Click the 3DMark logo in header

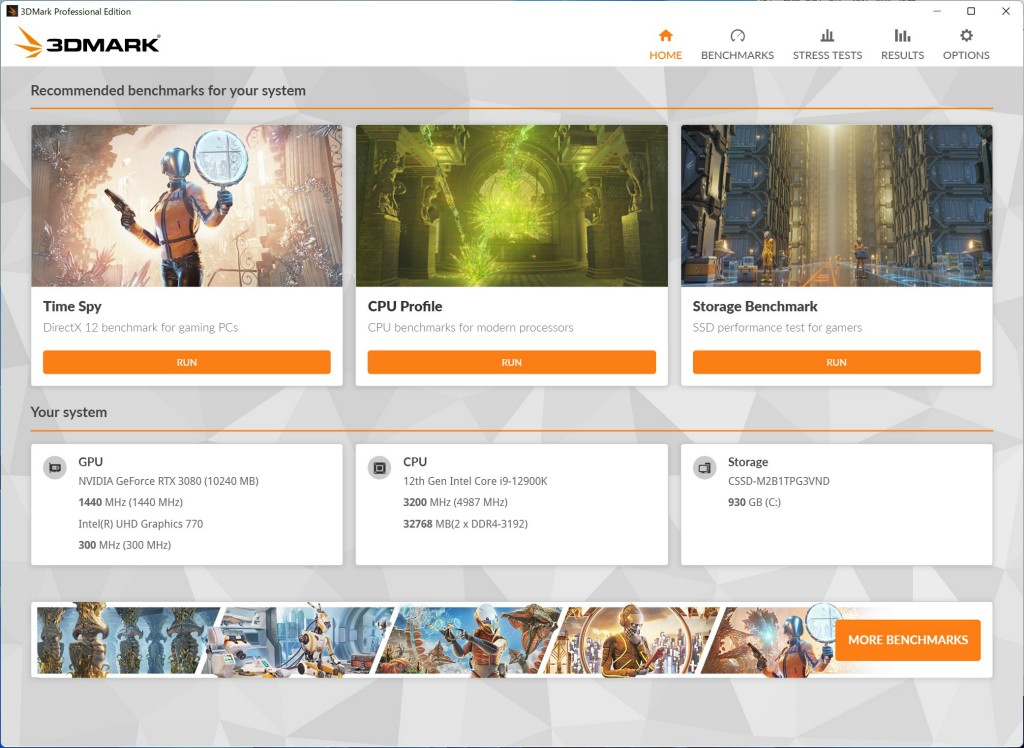click(88, 42)
